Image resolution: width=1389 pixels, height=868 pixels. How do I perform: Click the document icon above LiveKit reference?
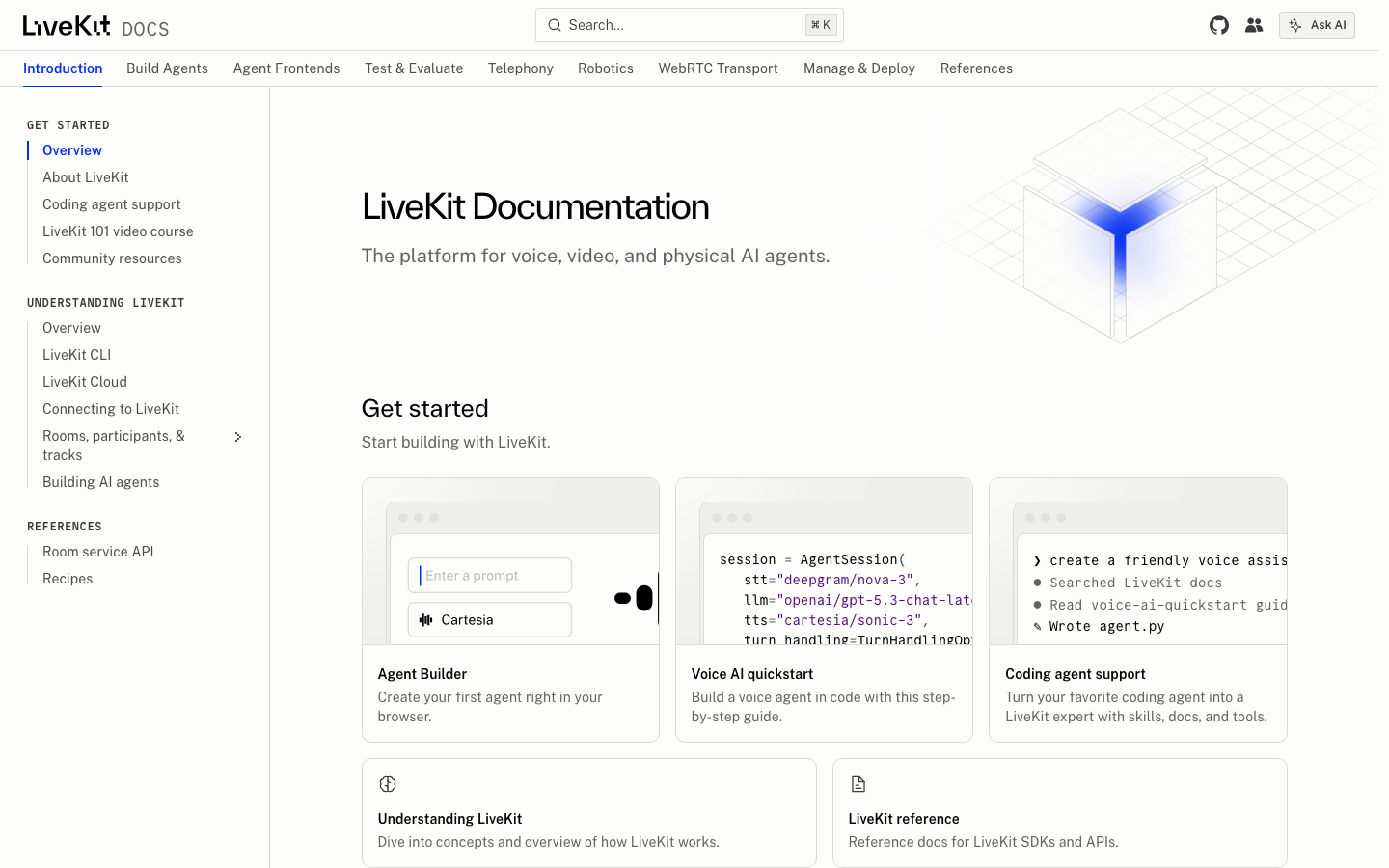[858, 784]
